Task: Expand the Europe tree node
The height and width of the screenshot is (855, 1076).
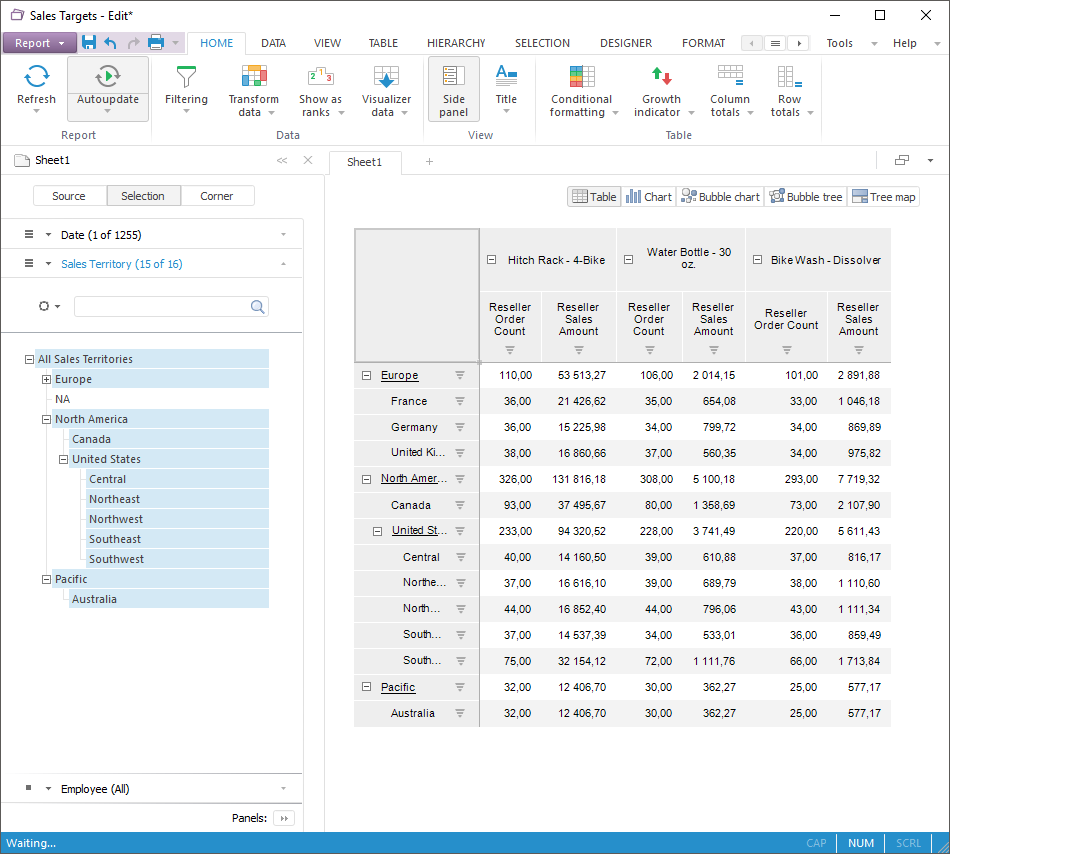Action: pos(46,380)
